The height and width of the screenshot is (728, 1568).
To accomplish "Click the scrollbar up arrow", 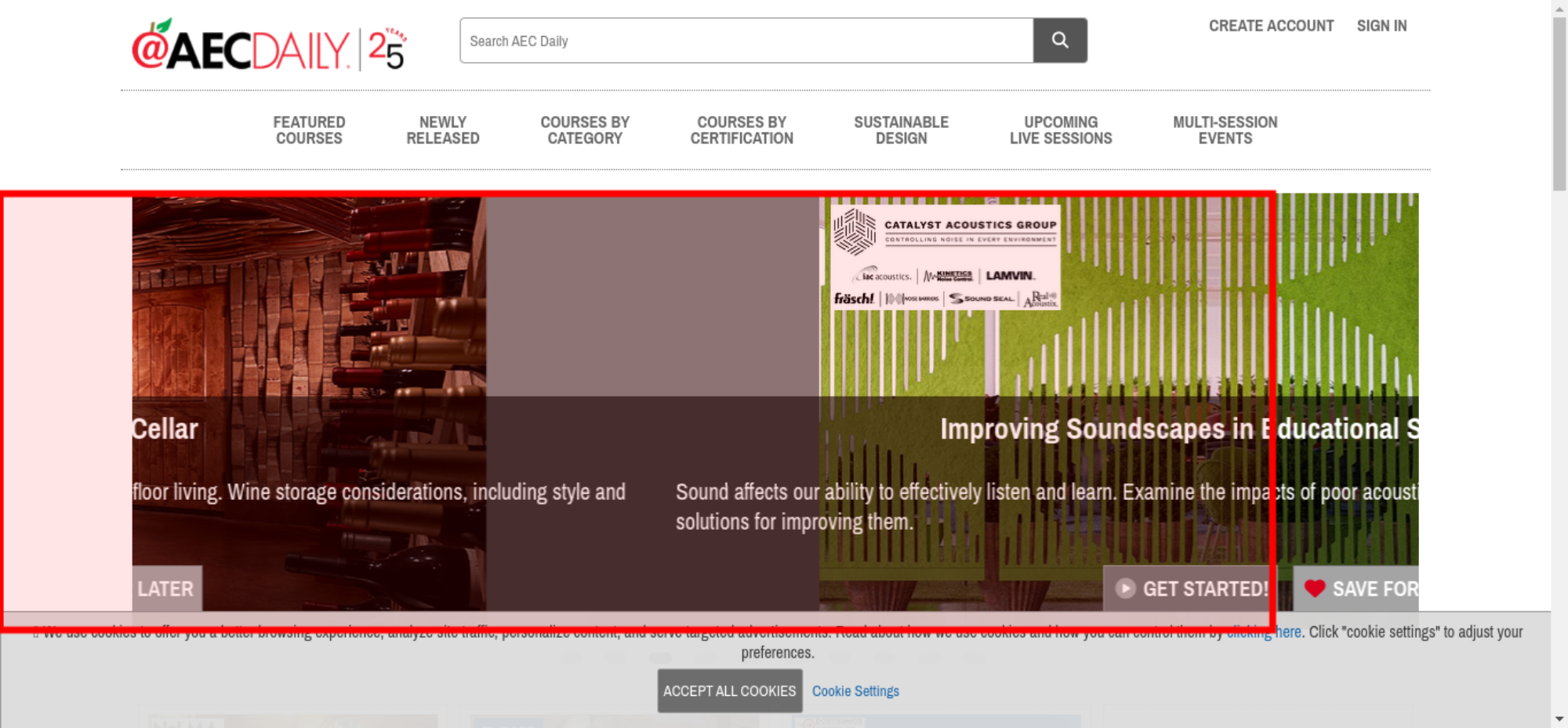I will tap(1559, 8).
